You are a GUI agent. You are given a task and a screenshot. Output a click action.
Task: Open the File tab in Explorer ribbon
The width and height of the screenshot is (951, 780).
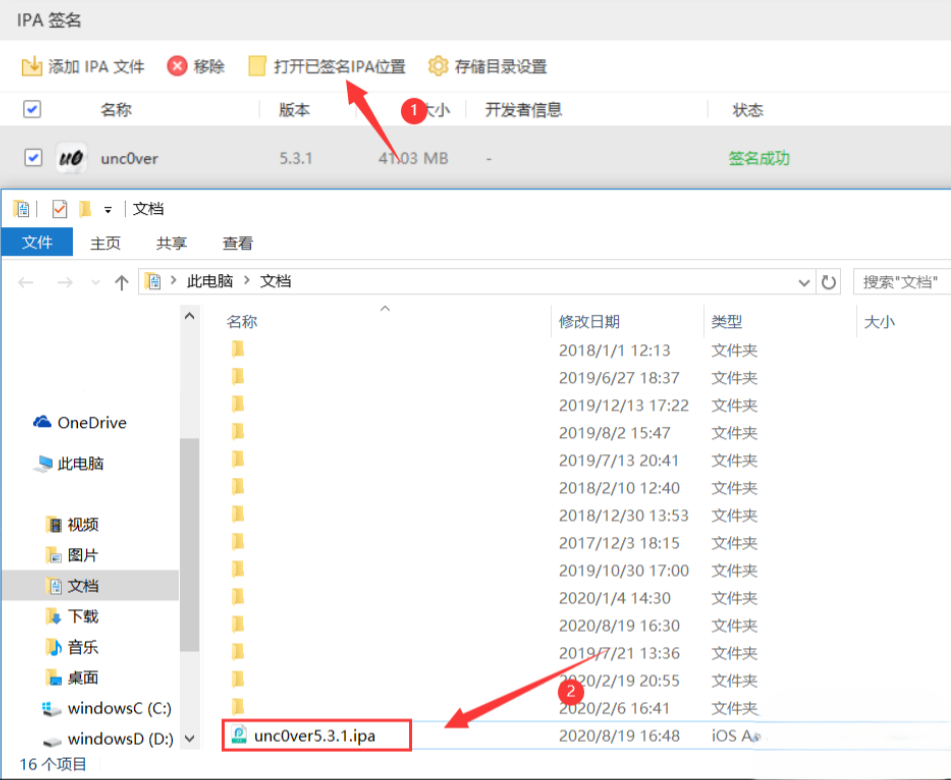click(37, 242)
